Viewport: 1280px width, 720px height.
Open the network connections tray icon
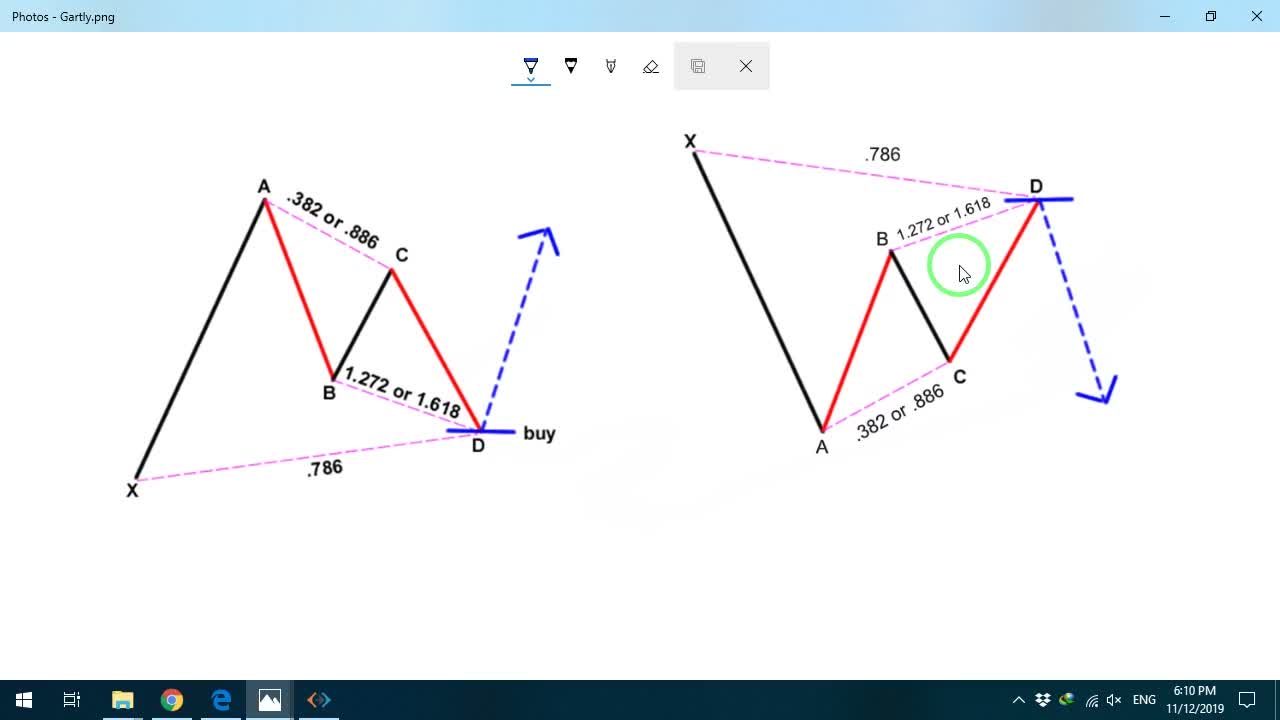tap(1091, 700)
